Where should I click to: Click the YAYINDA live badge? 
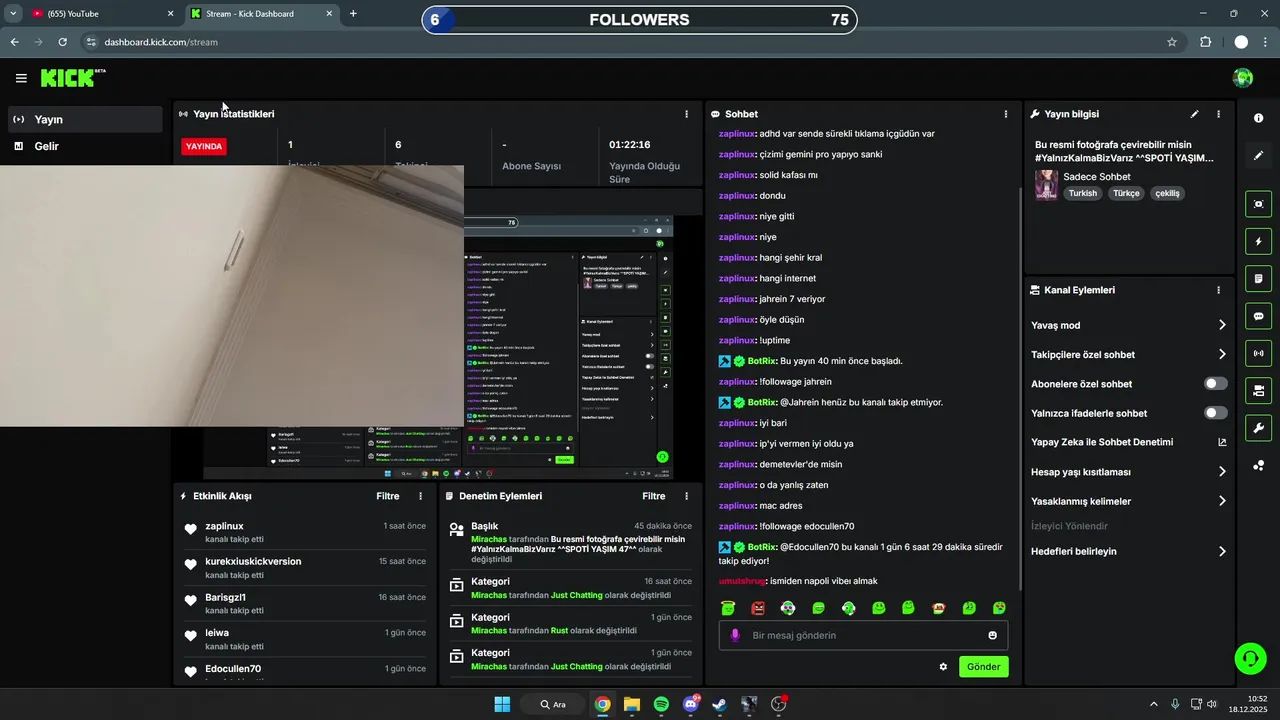[204, 146]
